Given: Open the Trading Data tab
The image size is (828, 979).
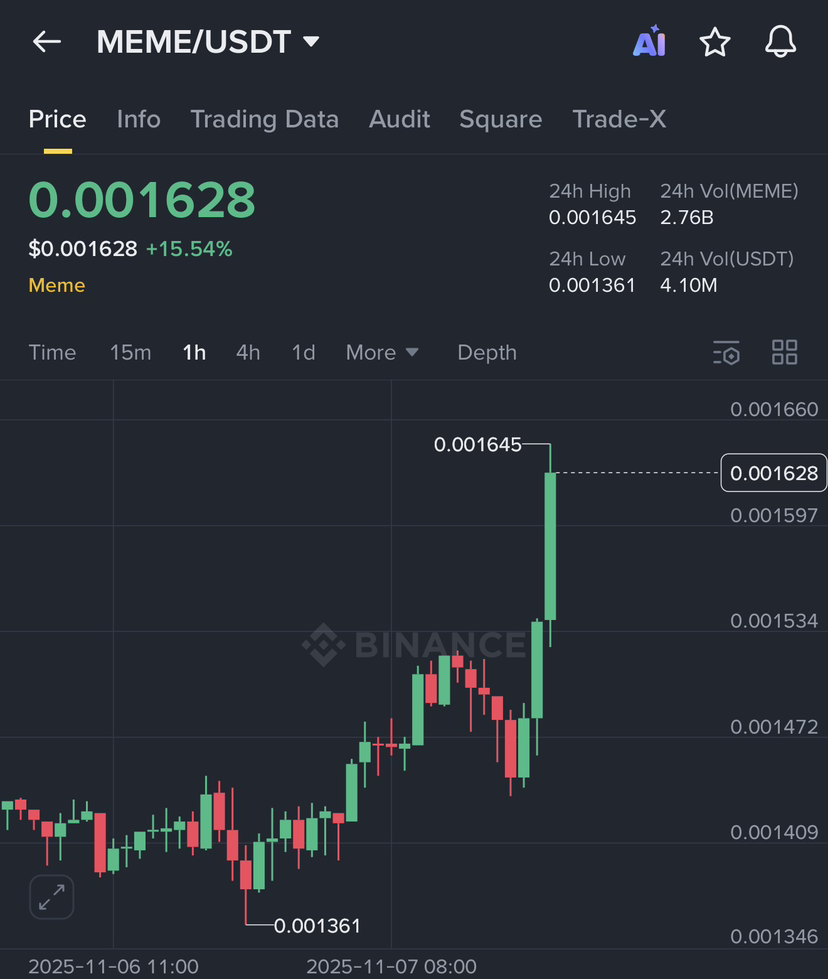Looking at the screenshot, I should click(x=264, y=119).
